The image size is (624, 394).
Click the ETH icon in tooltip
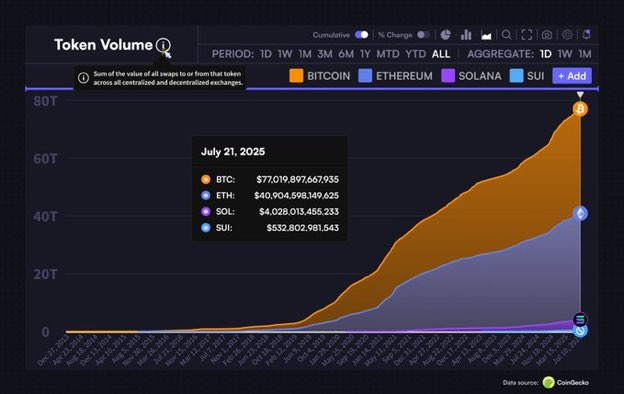click(x=205, y=195)
